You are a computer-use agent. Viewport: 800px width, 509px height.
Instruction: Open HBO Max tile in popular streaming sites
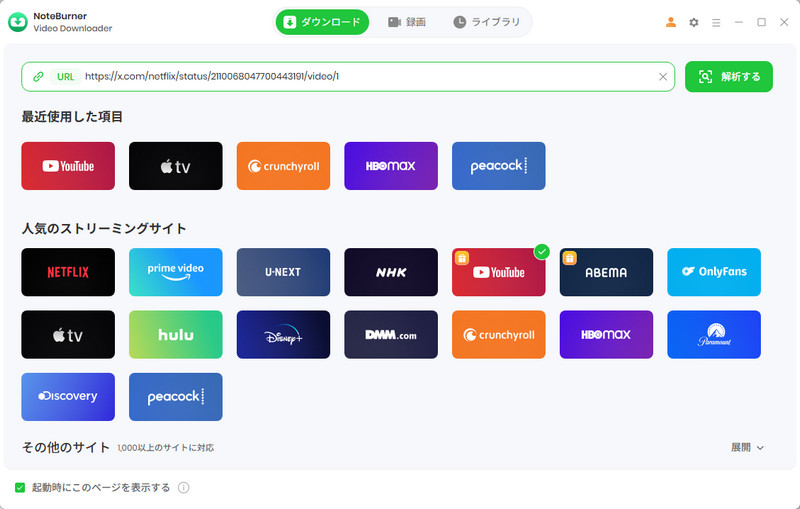[x=606, y=335]
